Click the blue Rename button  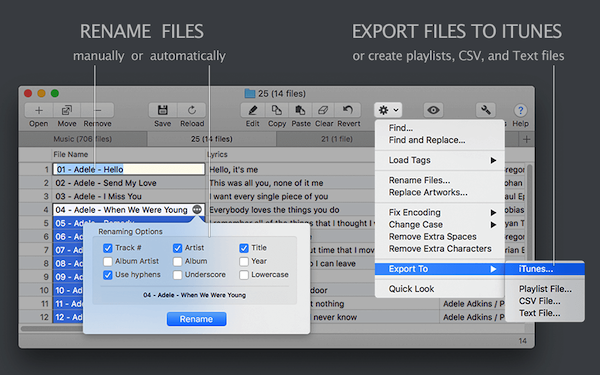196,319
